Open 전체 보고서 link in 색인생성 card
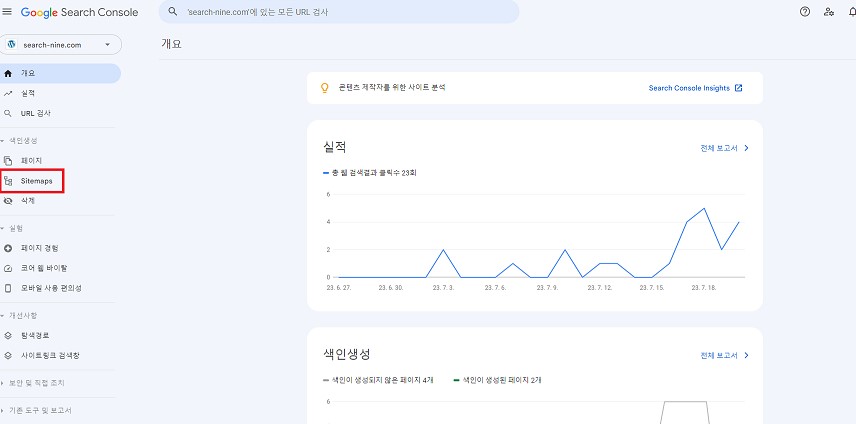The height and width of the screenshot is (424, 856). click(719, 355)
